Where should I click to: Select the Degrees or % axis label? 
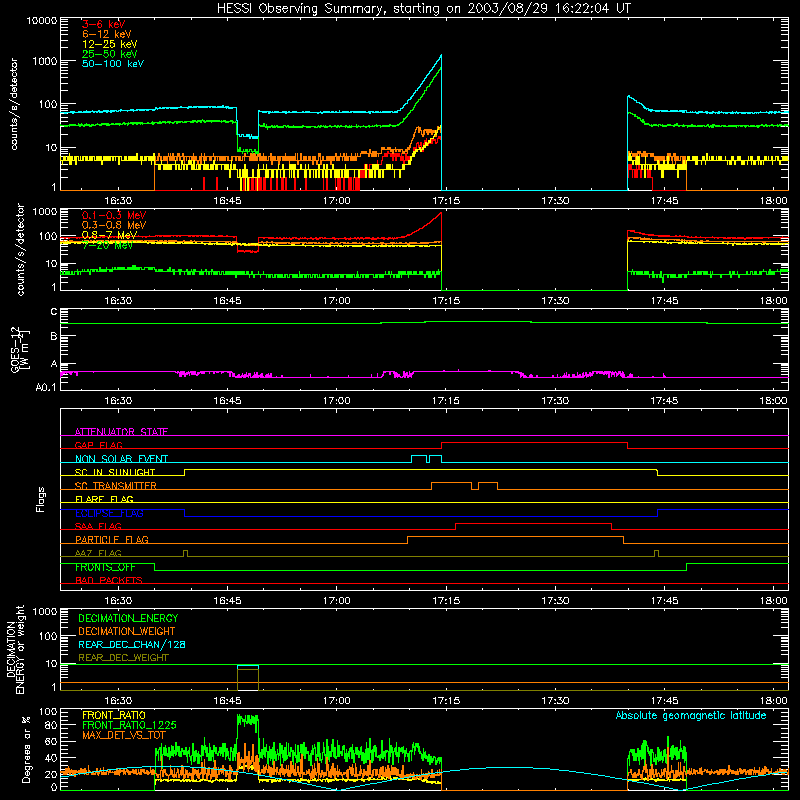click(x=26, y=749)
